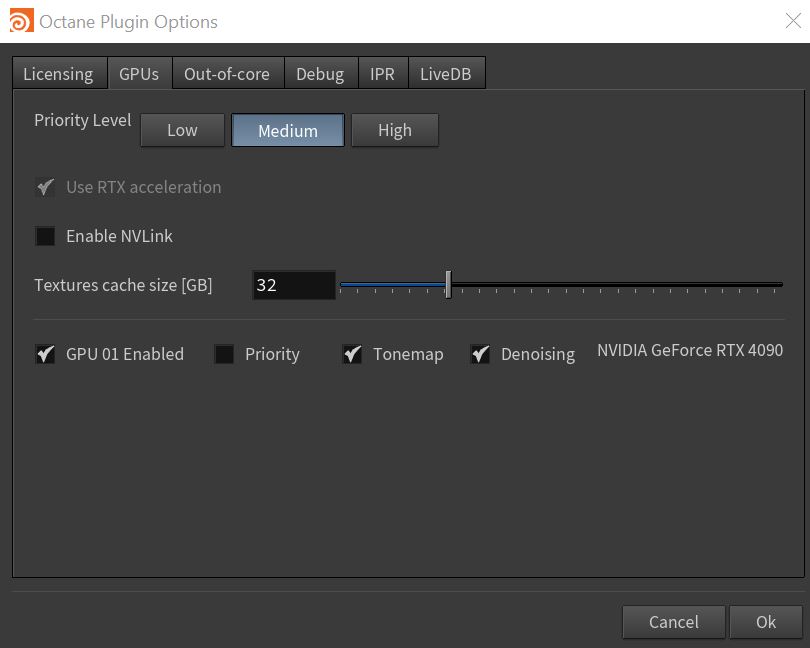This screenshot has width=810, height=648.
Task: Toggle the GPU Priority checkbox
Action: (224, 354)
